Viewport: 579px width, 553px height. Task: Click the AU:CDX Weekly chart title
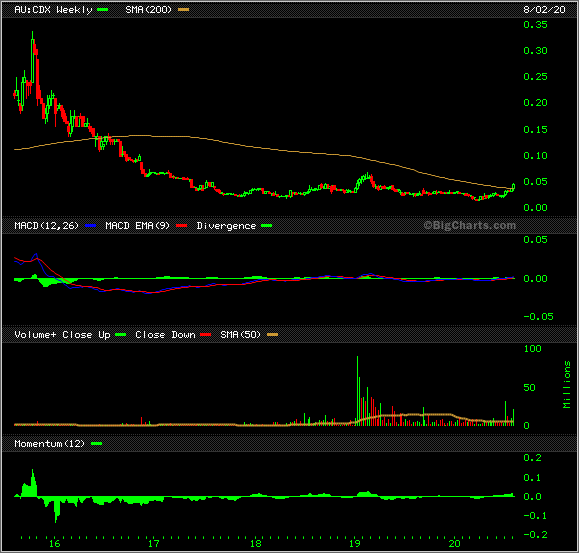[53, 10]
